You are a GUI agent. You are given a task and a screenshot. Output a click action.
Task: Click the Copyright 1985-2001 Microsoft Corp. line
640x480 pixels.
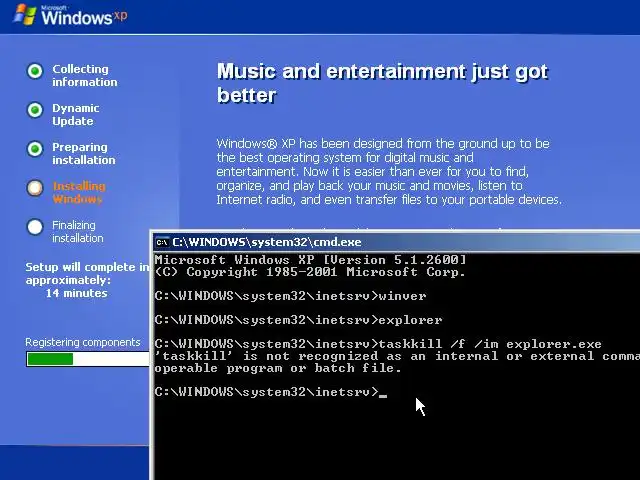coord(310,272)
